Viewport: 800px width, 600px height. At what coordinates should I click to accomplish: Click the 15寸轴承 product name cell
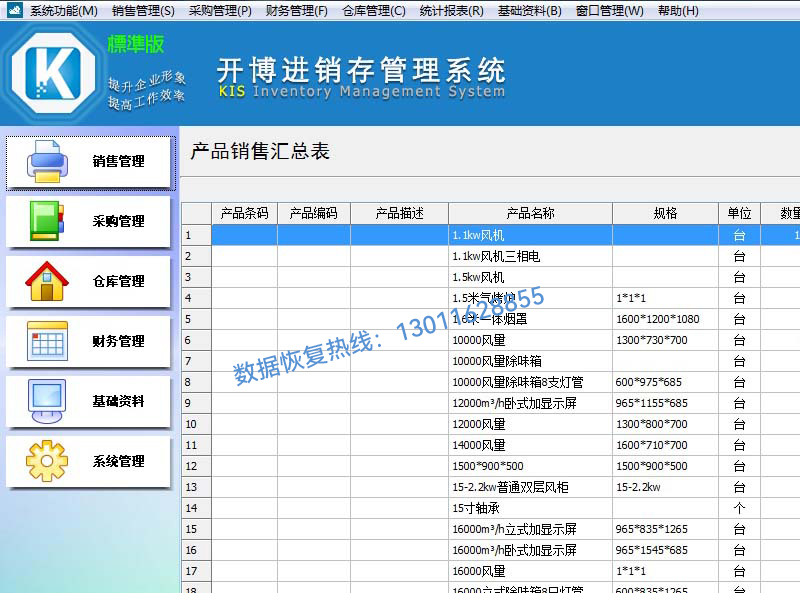tap(530, 508)
